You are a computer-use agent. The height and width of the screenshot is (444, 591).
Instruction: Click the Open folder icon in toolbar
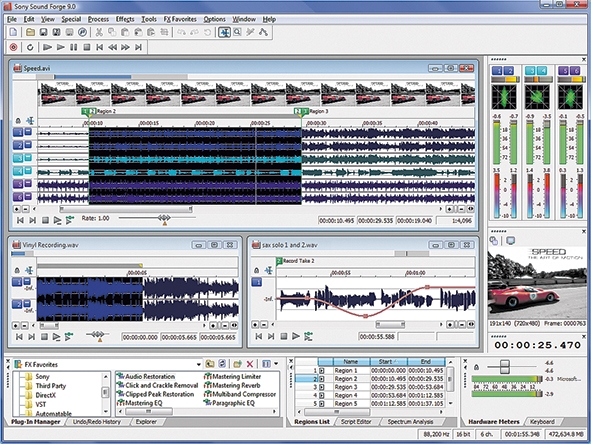tap(30, 32)
